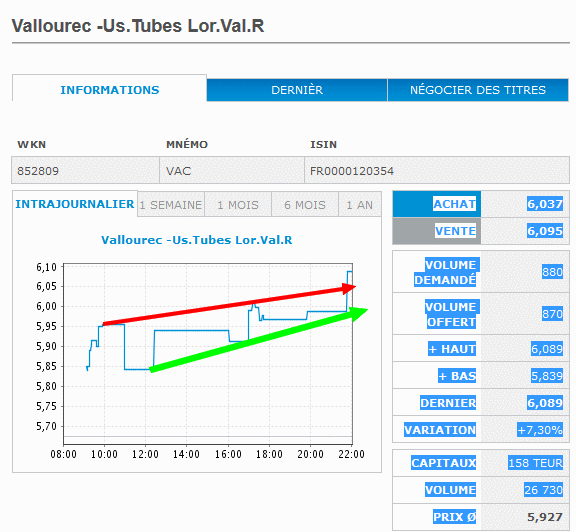576x532 pixels.
Task: Click the volume demandé value 880
Action: [x=552, y=272]
